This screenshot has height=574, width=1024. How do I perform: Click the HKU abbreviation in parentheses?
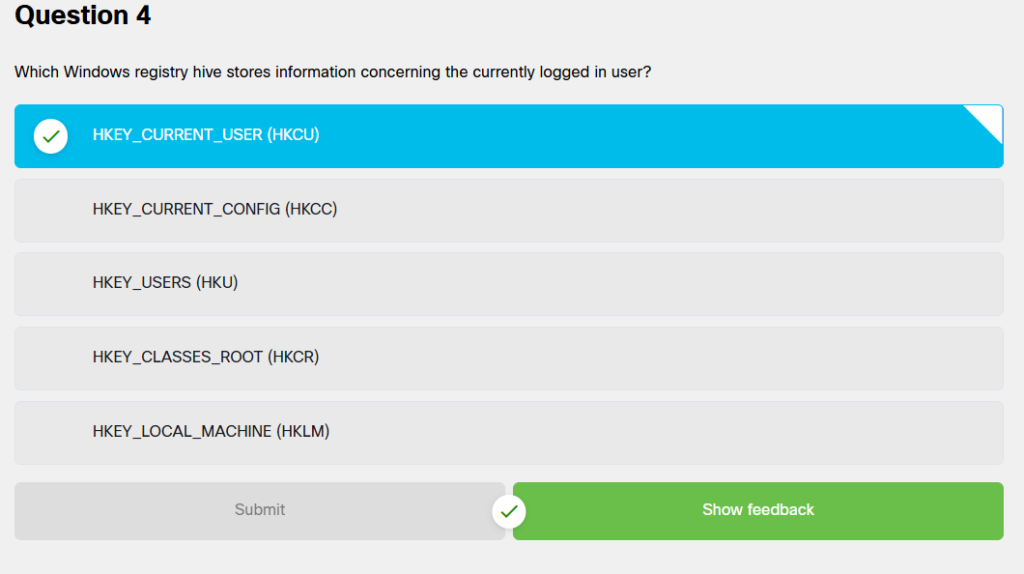[x=217, y=282]
